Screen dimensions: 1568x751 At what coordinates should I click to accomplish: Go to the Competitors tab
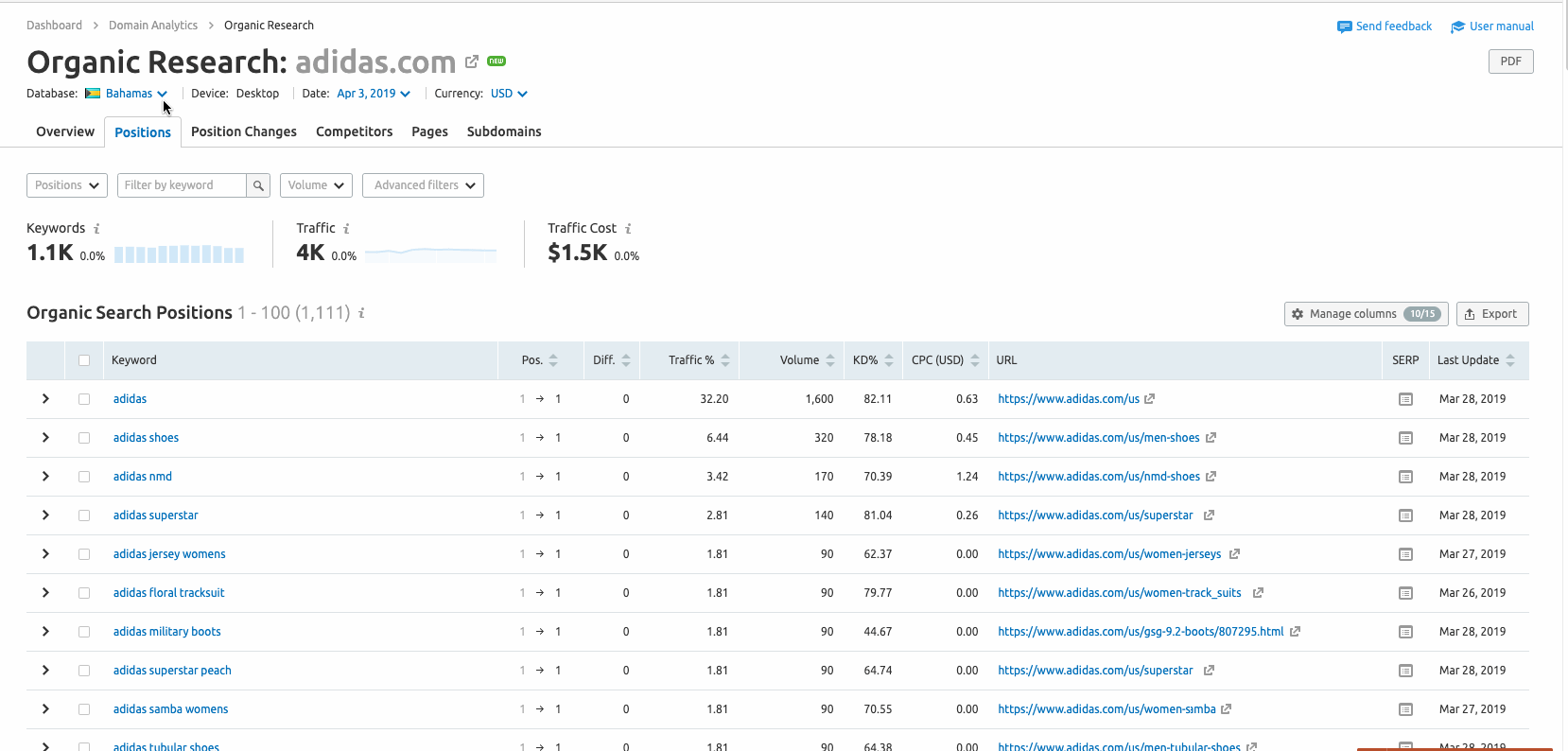coord(355,131)
